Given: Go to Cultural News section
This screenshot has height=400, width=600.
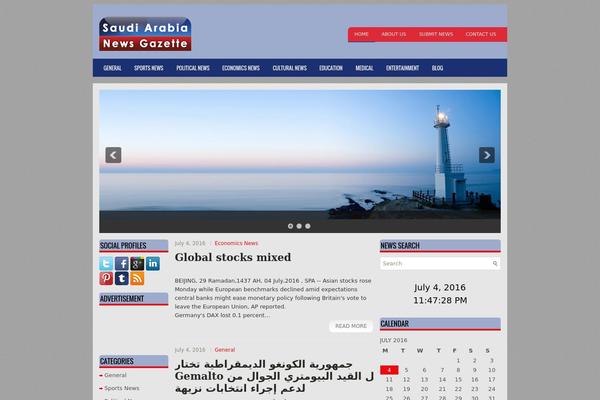Looking at the screenshot, I should click(x=290, y=68).
